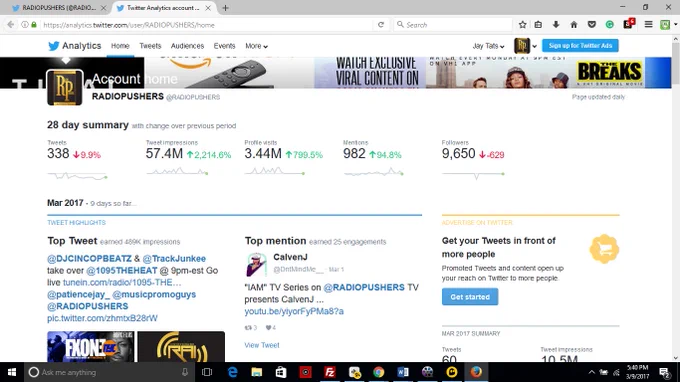Open the Windows Store taskbar icon
The width and height of the screenshot is (680, 382).
(281, 372)
